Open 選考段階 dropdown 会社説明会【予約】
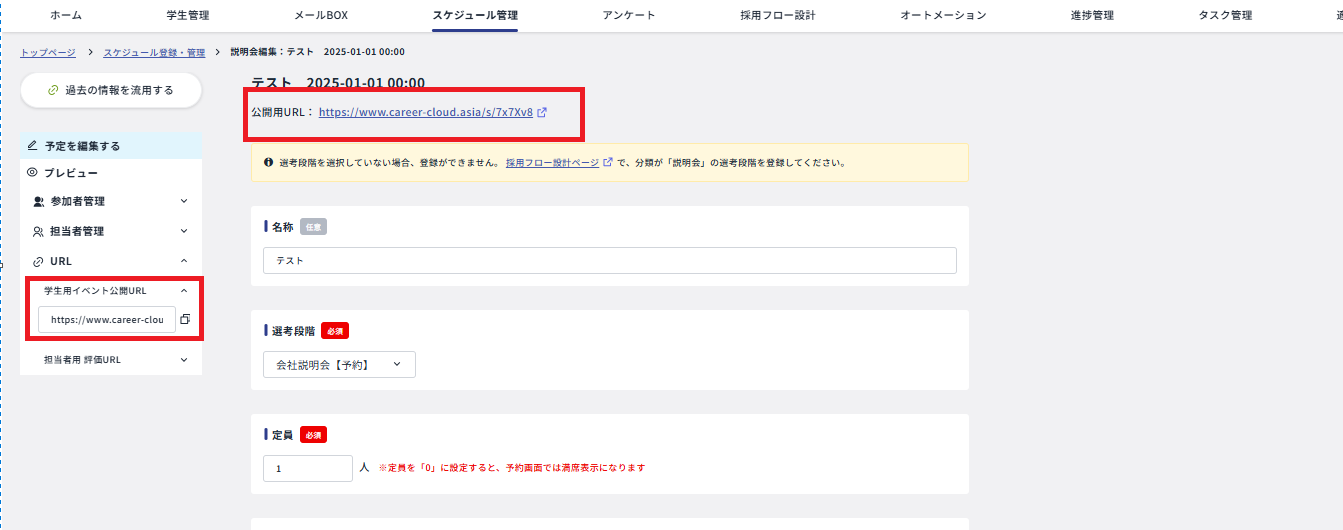 tap(339, 365)
